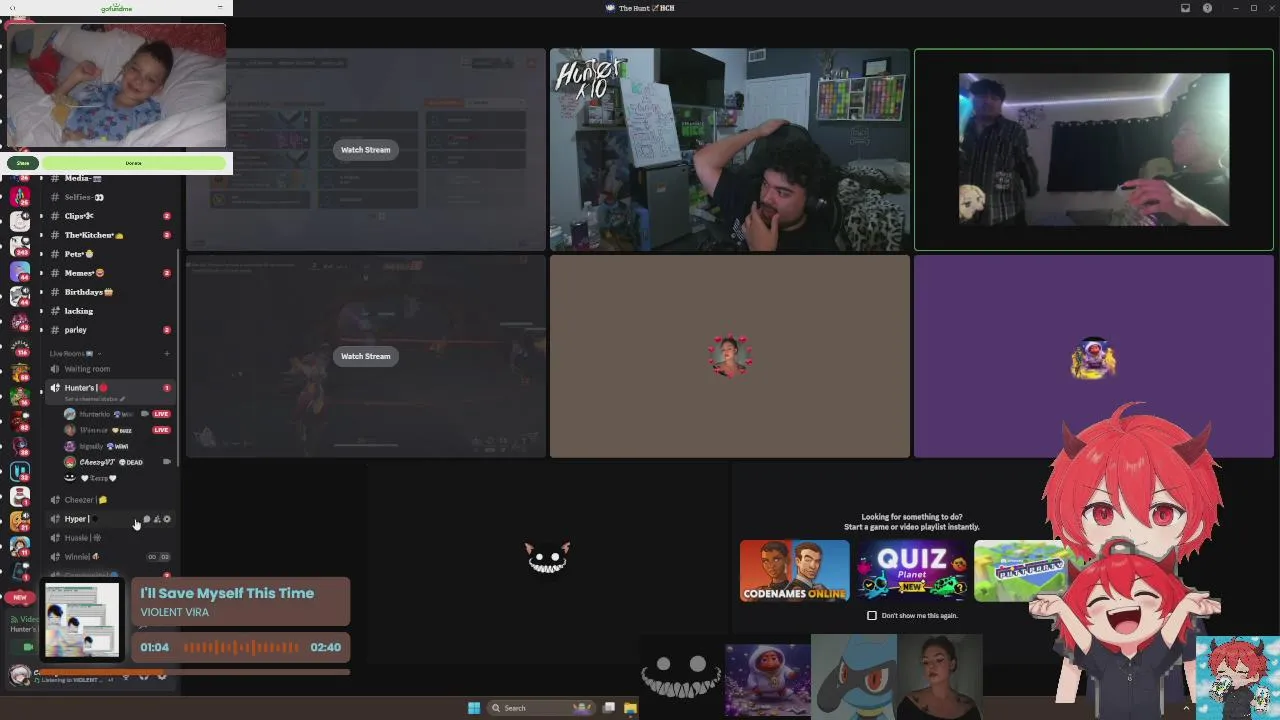Open the Birthdays text channel
Screen dimensions: 1280x720
pos(108,292)
